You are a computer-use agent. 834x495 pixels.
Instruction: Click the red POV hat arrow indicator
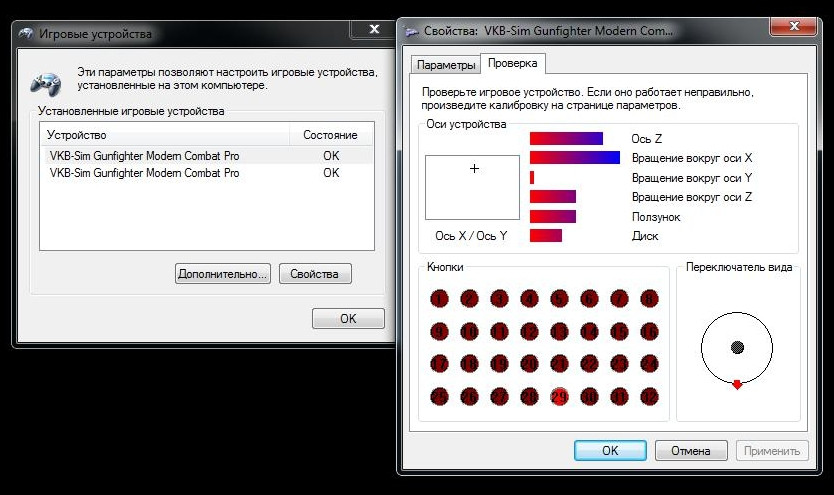737,384
